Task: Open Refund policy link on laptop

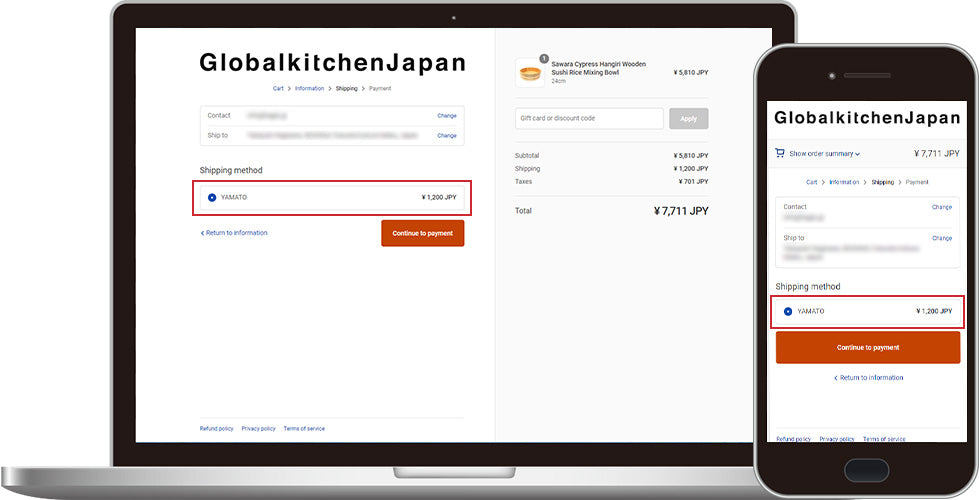Action: coord(216,429)
